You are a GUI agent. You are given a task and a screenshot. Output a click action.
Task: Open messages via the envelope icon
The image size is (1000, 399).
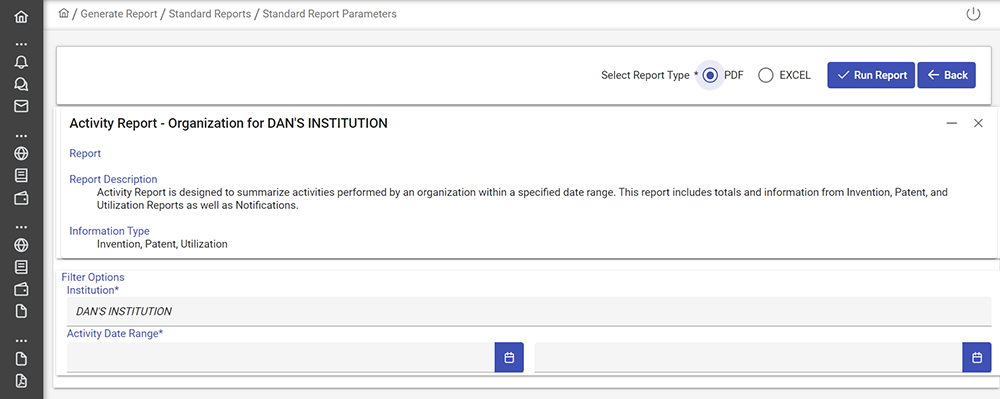[21, 106]
